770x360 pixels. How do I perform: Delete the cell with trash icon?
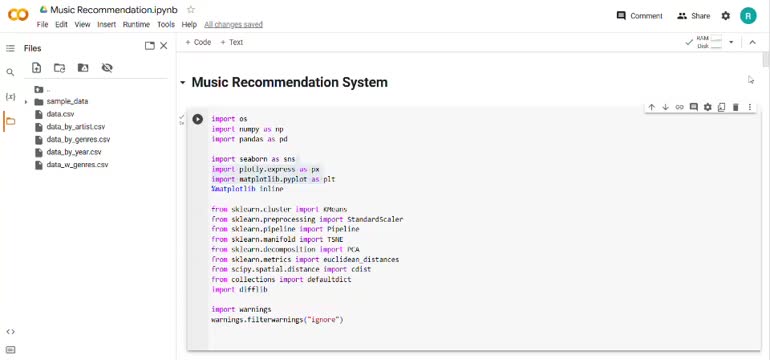pos(736,107)
